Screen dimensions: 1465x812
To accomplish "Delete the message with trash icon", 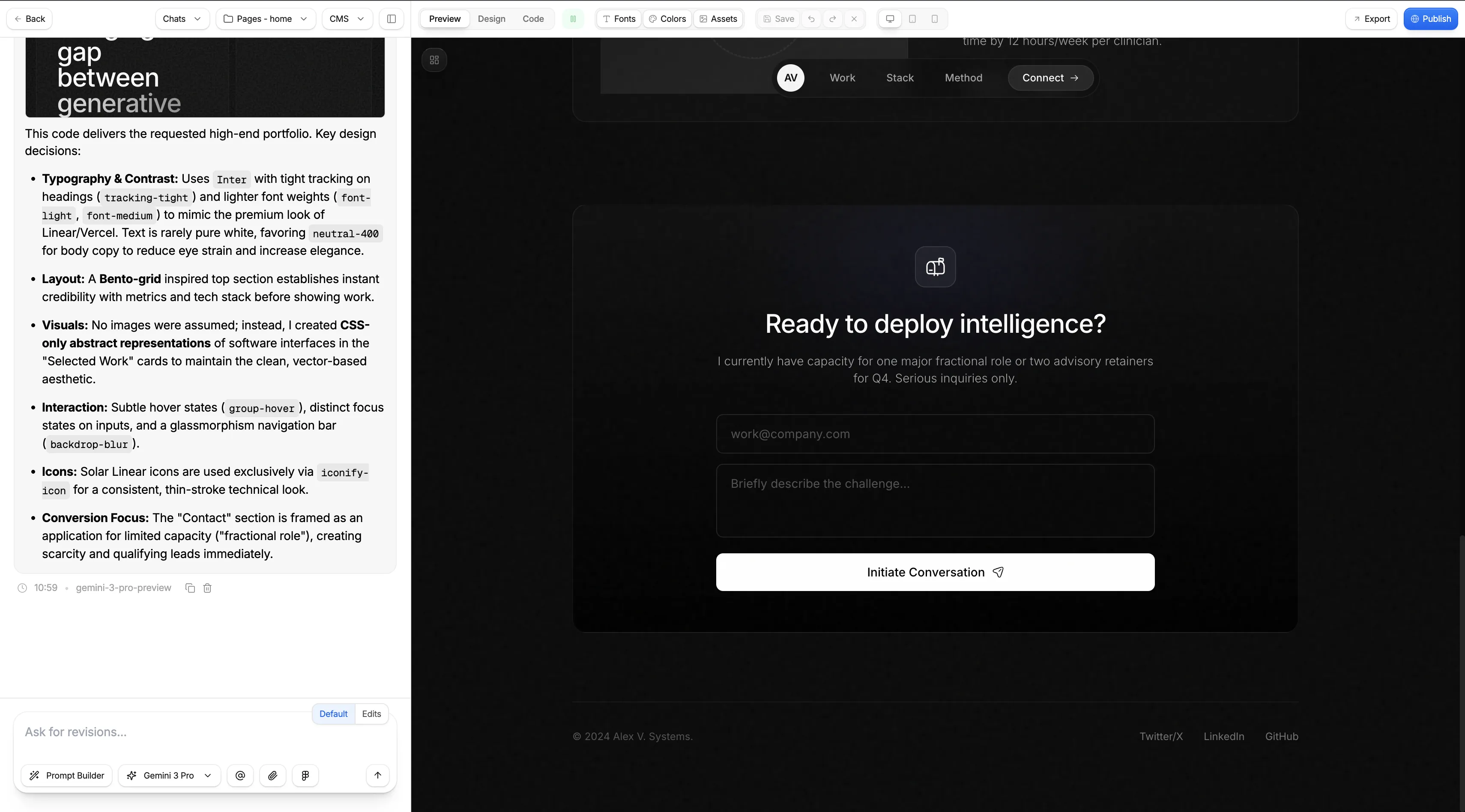I will (208, 588).
